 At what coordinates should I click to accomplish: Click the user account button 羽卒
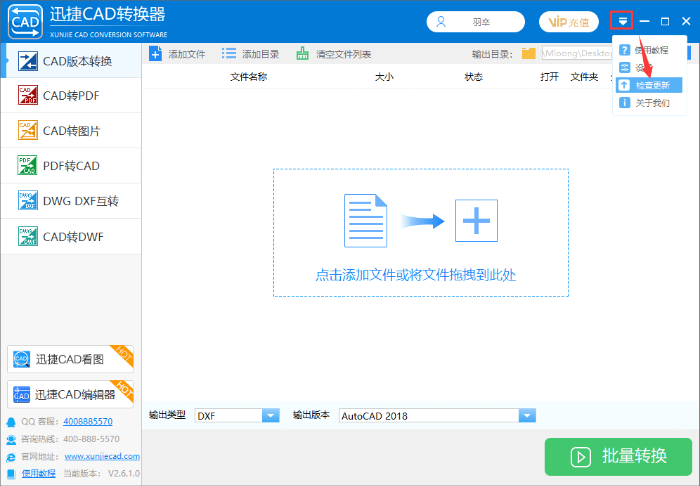475,21
